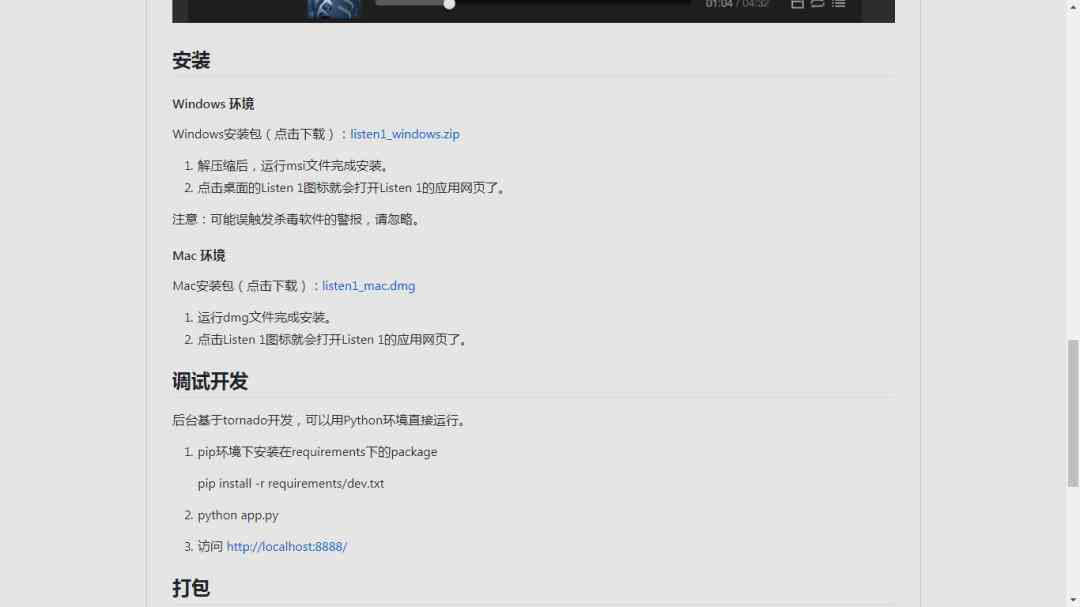The width and height of the screenshot is (1080, 607).
Task: Open the listen1_windows.zip download link
Action: click(404, 134)
